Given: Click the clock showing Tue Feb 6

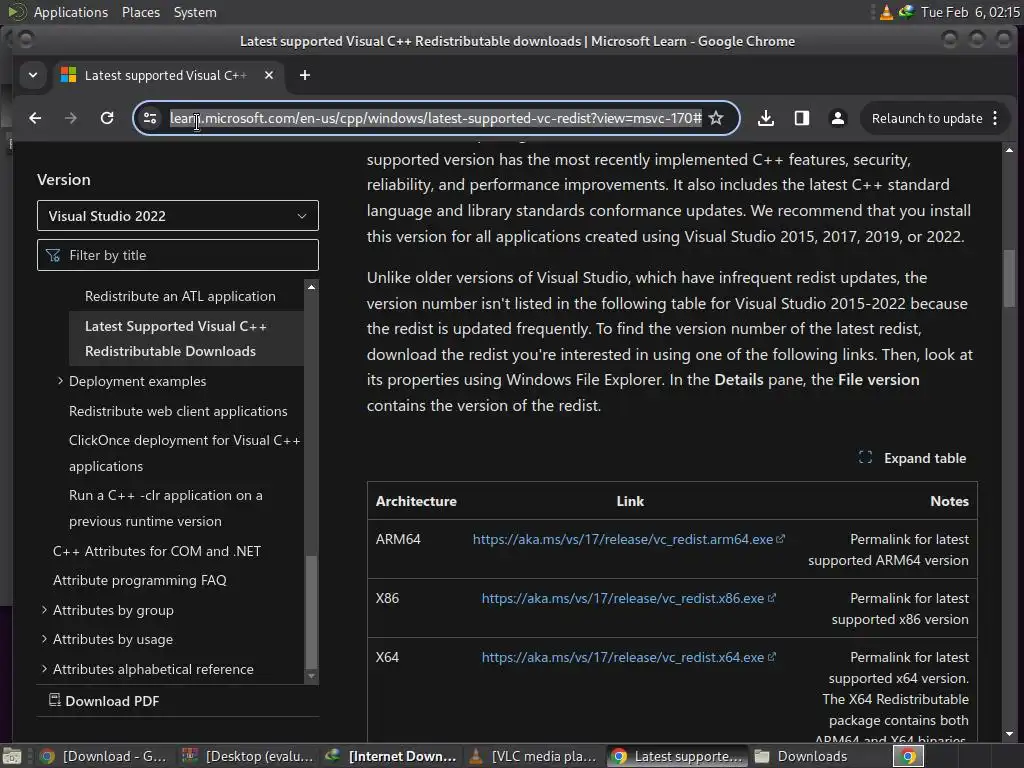Looking at the screenshot, I should (970, 12).
